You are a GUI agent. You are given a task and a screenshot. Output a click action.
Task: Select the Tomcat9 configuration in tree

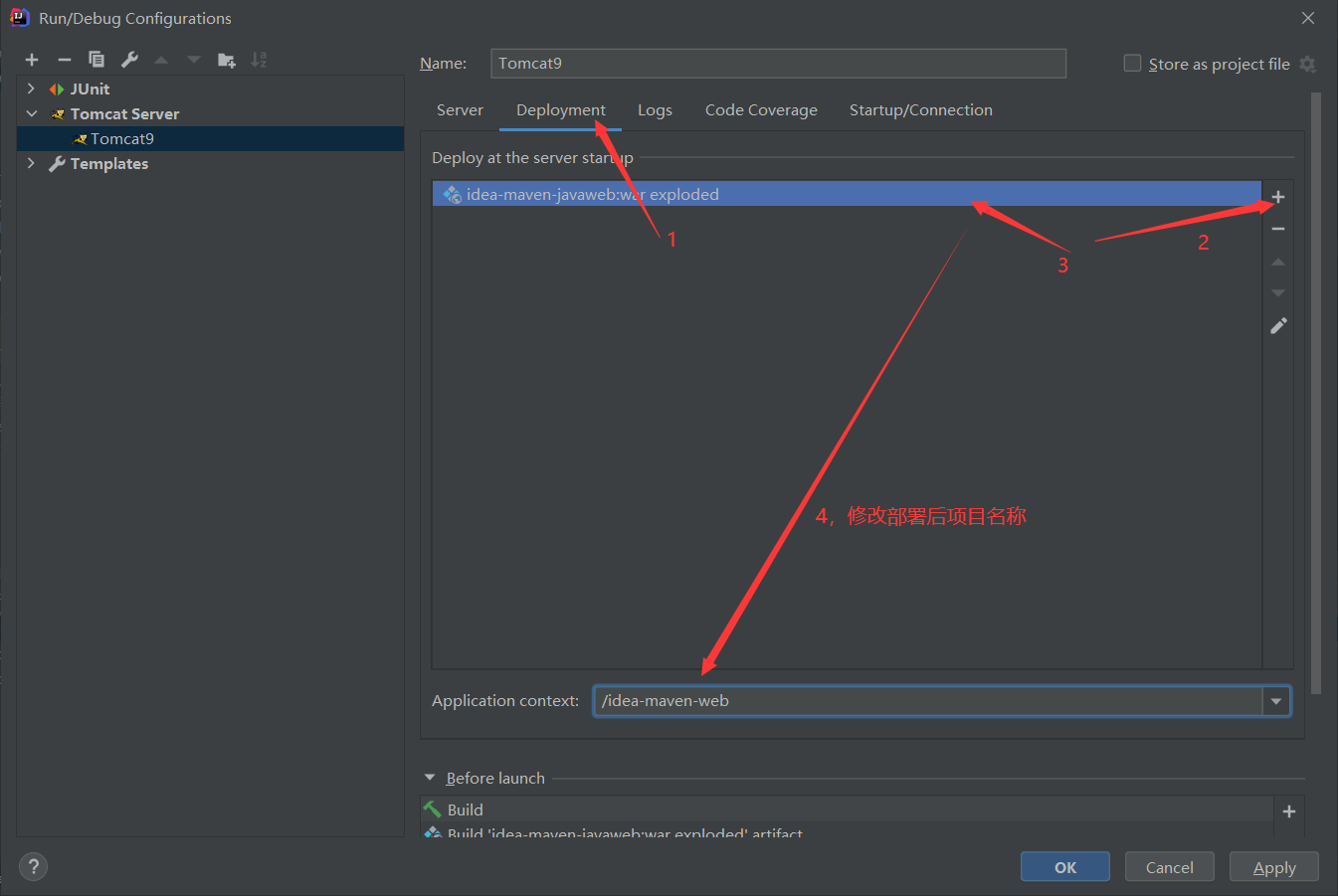point(210,139)
